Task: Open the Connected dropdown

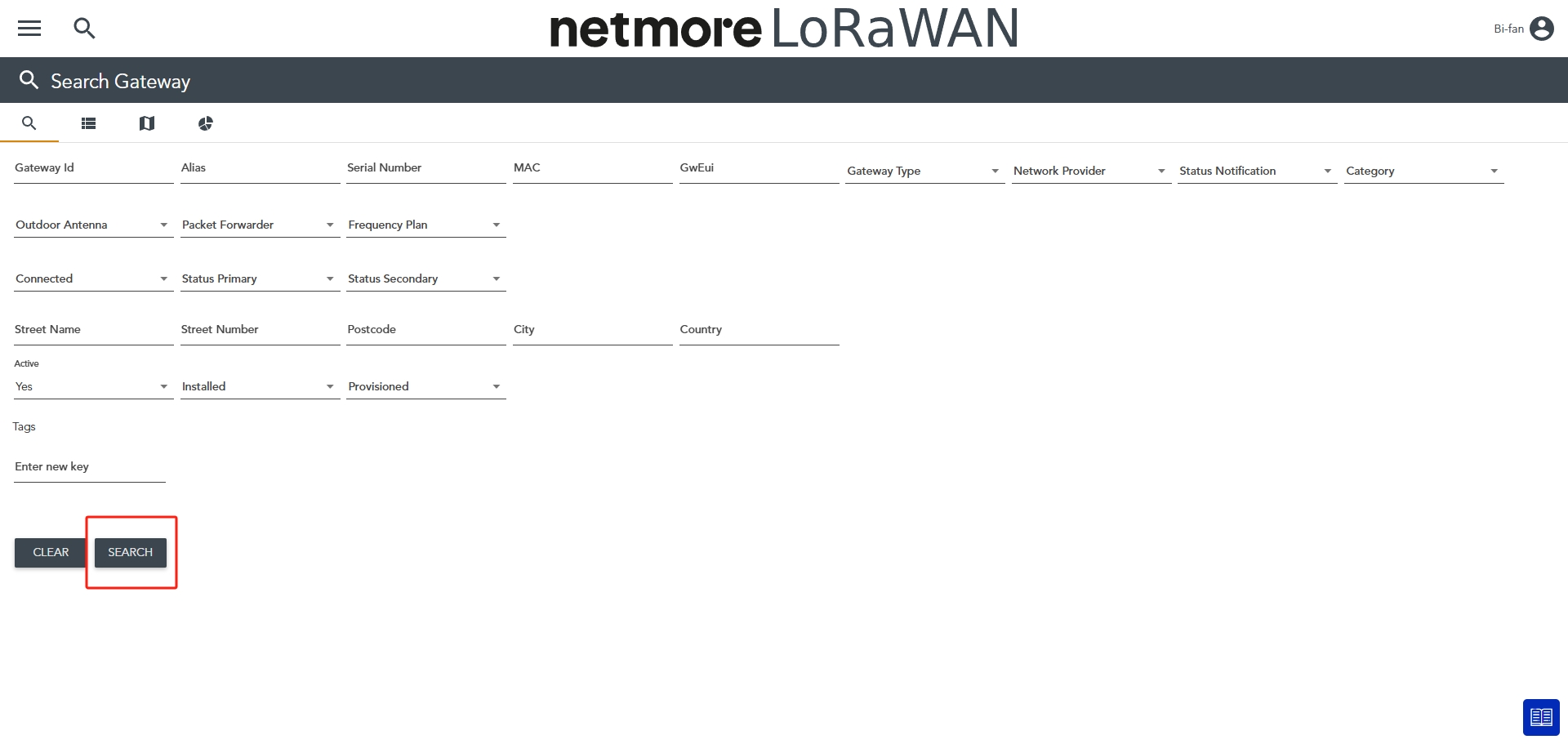Action: 94,278
